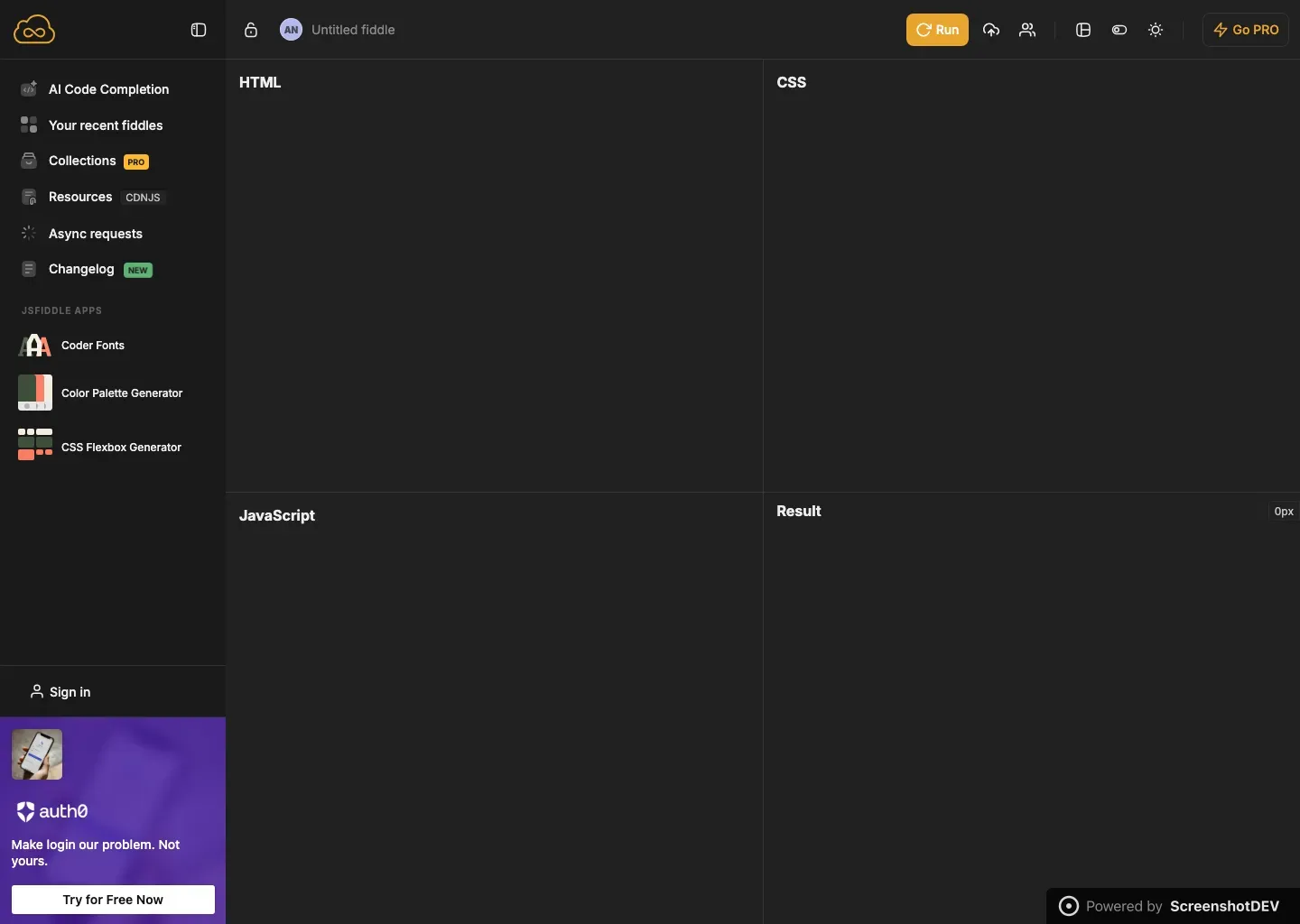
Task: Click Sign in
Action: [60, 692]
